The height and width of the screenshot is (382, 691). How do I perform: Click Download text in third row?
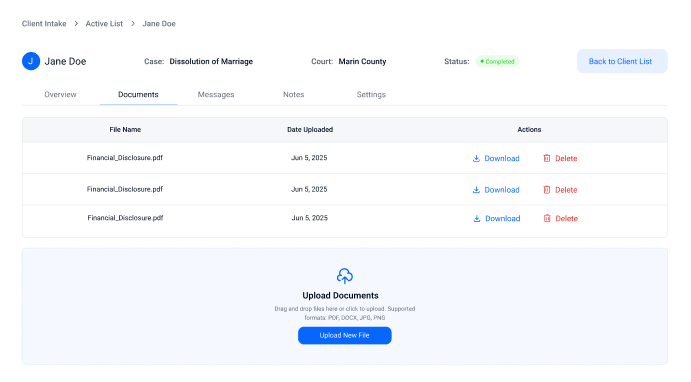click(503, 219)
